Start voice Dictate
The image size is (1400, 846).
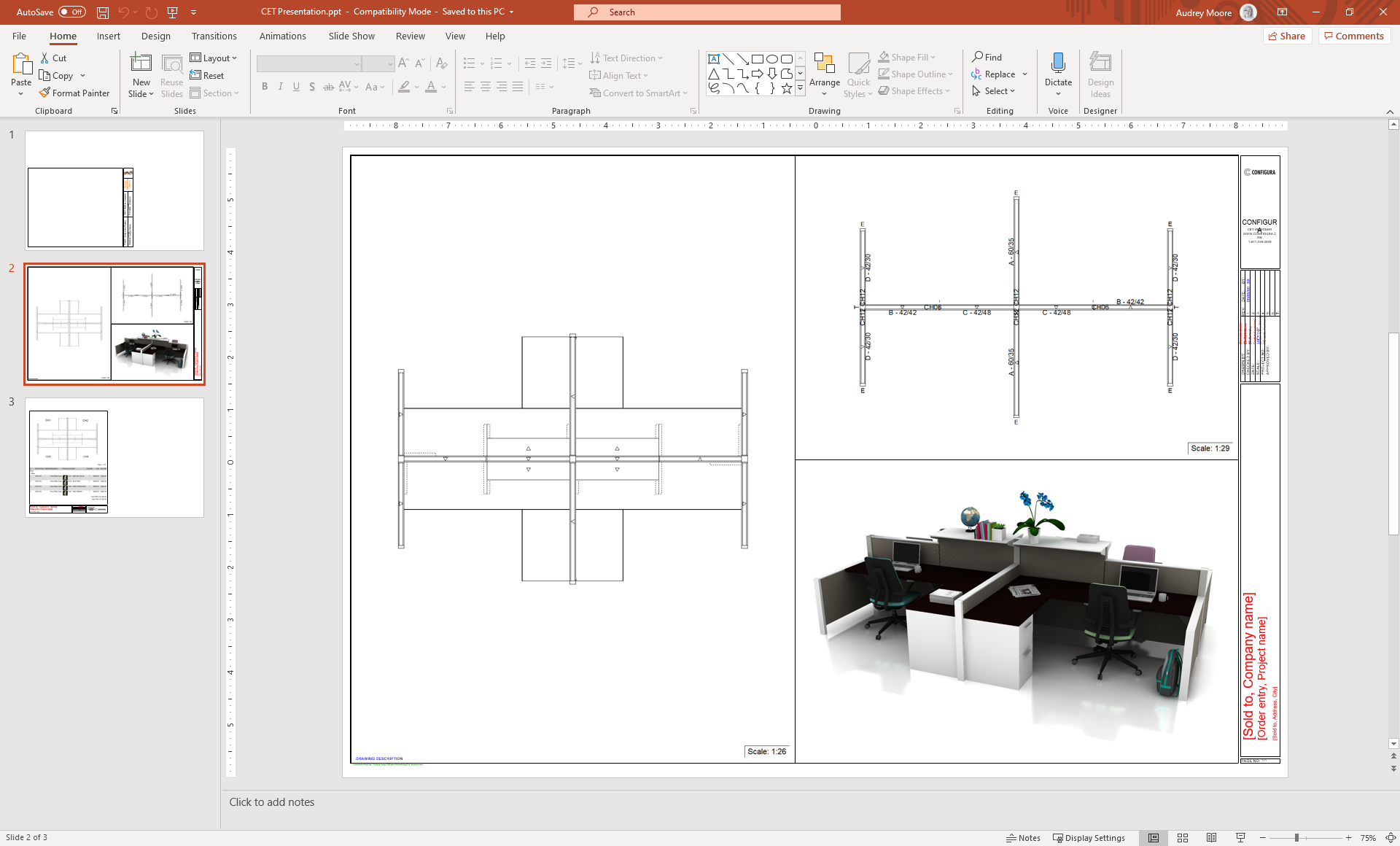pyautogui.click(x=1058, y=69)
